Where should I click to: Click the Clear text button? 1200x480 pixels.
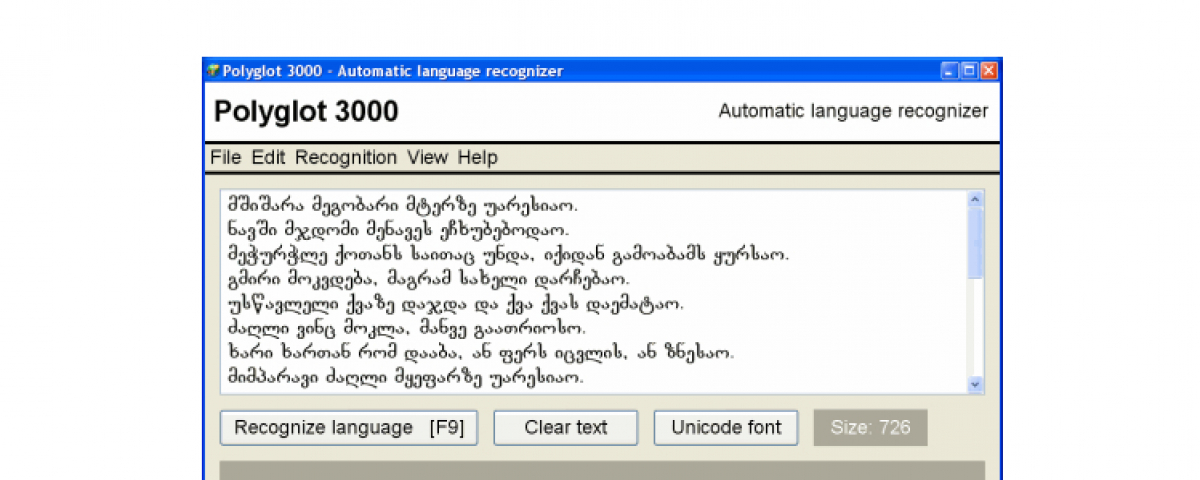click(x=565, y=428)
